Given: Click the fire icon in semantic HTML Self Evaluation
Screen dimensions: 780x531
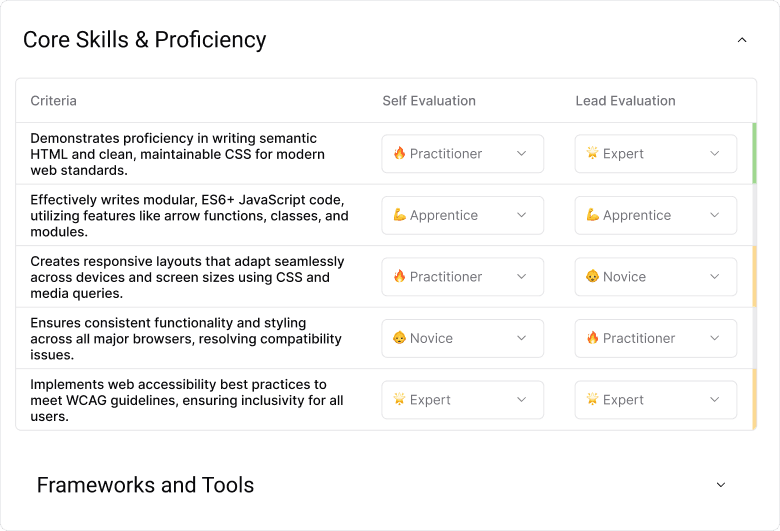Looking at the screenshot, I should click(399, 154).
